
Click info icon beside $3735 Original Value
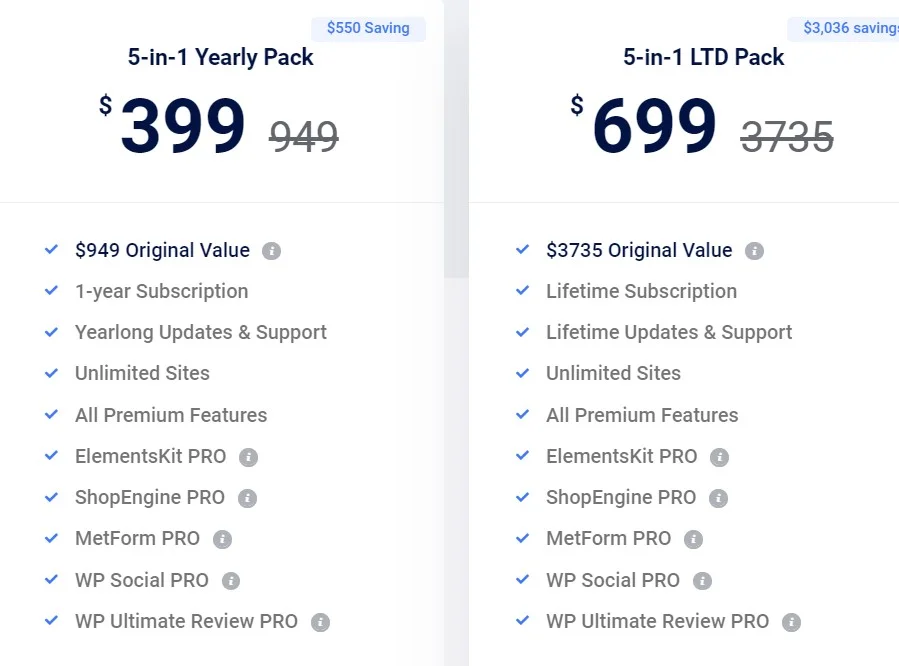[x=754, y=251]
